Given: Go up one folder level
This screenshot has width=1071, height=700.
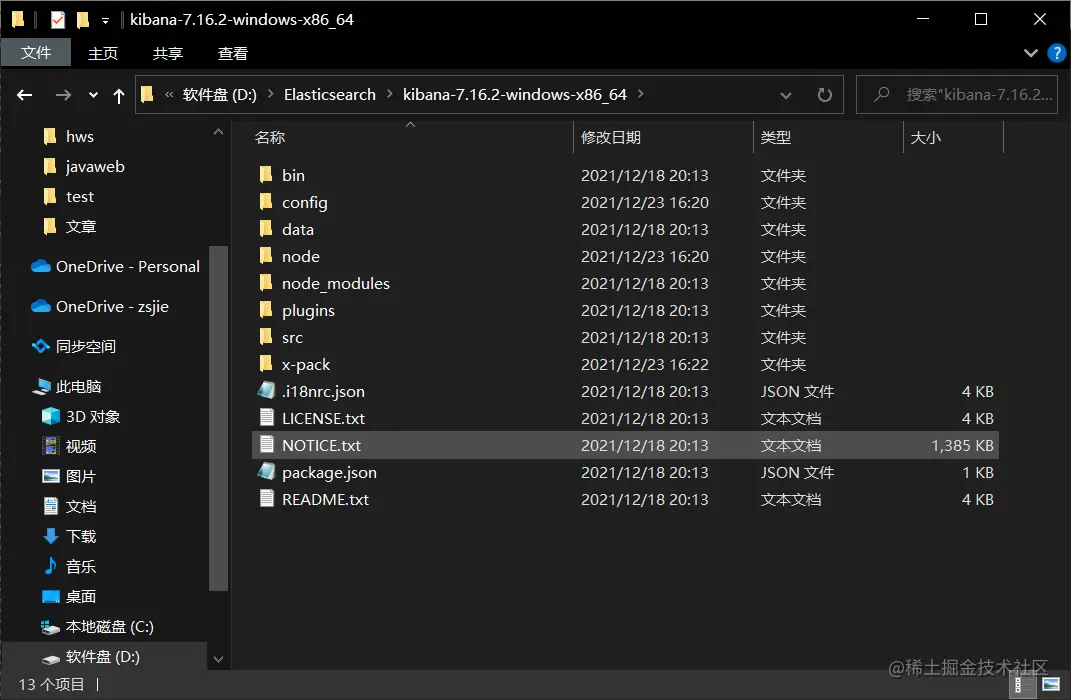Looking at the screenshot, I should click(119, 96).
